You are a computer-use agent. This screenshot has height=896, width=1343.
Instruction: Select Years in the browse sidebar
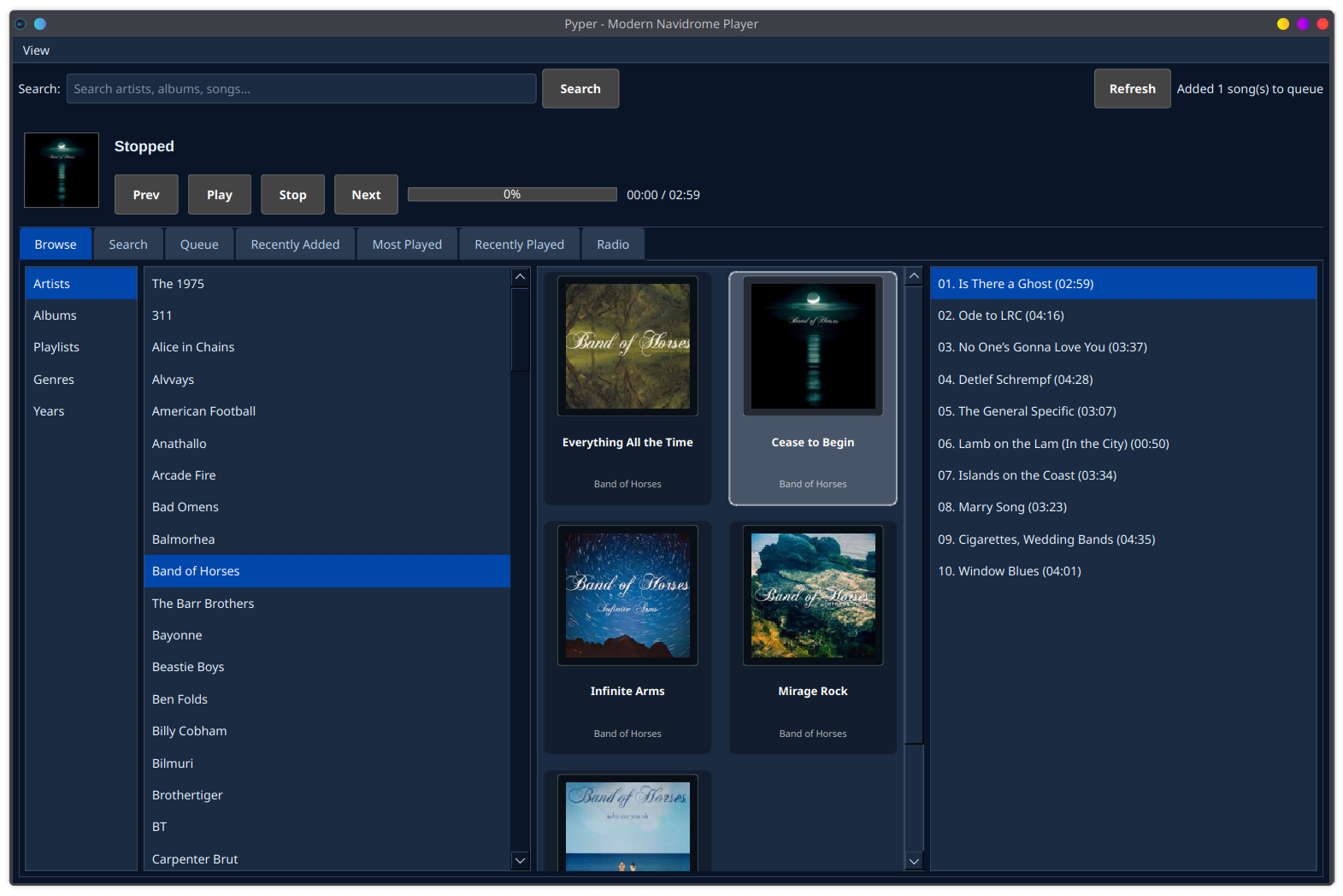[81, 411]
